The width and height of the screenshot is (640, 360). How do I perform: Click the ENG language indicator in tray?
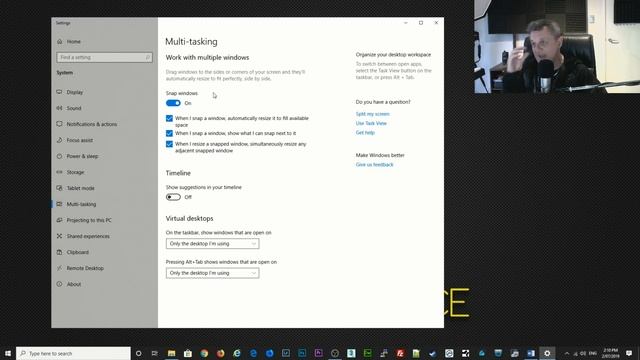[x=593, y=353]
